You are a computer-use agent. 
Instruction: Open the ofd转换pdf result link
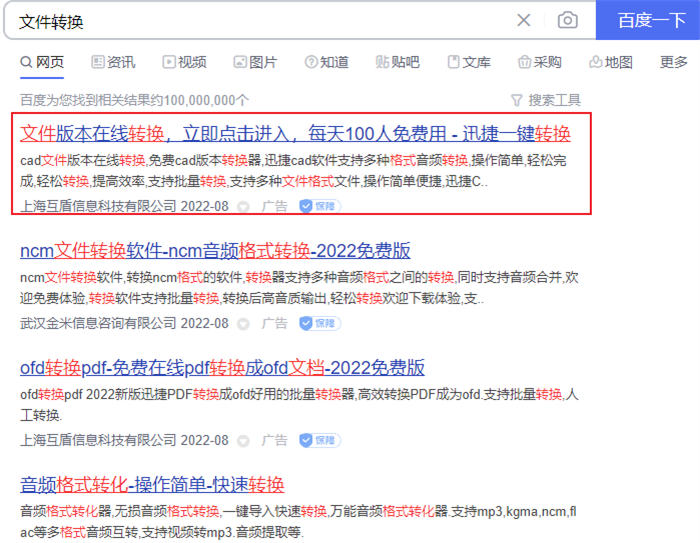coord(222,366)
